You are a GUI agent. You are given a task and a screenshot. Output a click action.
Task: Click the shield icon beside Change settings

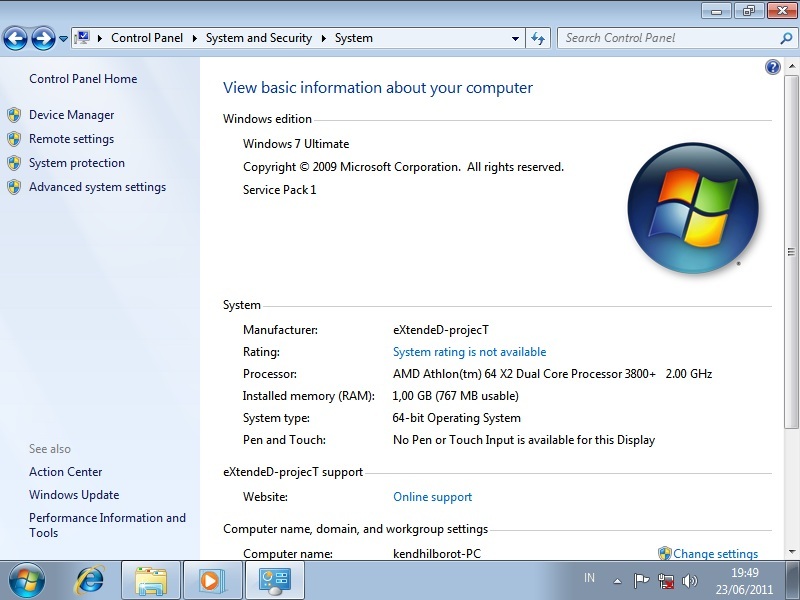click(x=665, y=554)
